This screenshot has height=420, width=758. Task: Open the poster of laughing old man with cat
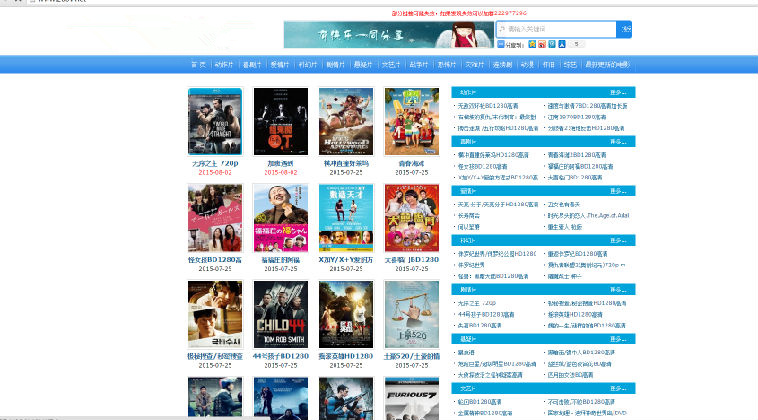point(281,218)
